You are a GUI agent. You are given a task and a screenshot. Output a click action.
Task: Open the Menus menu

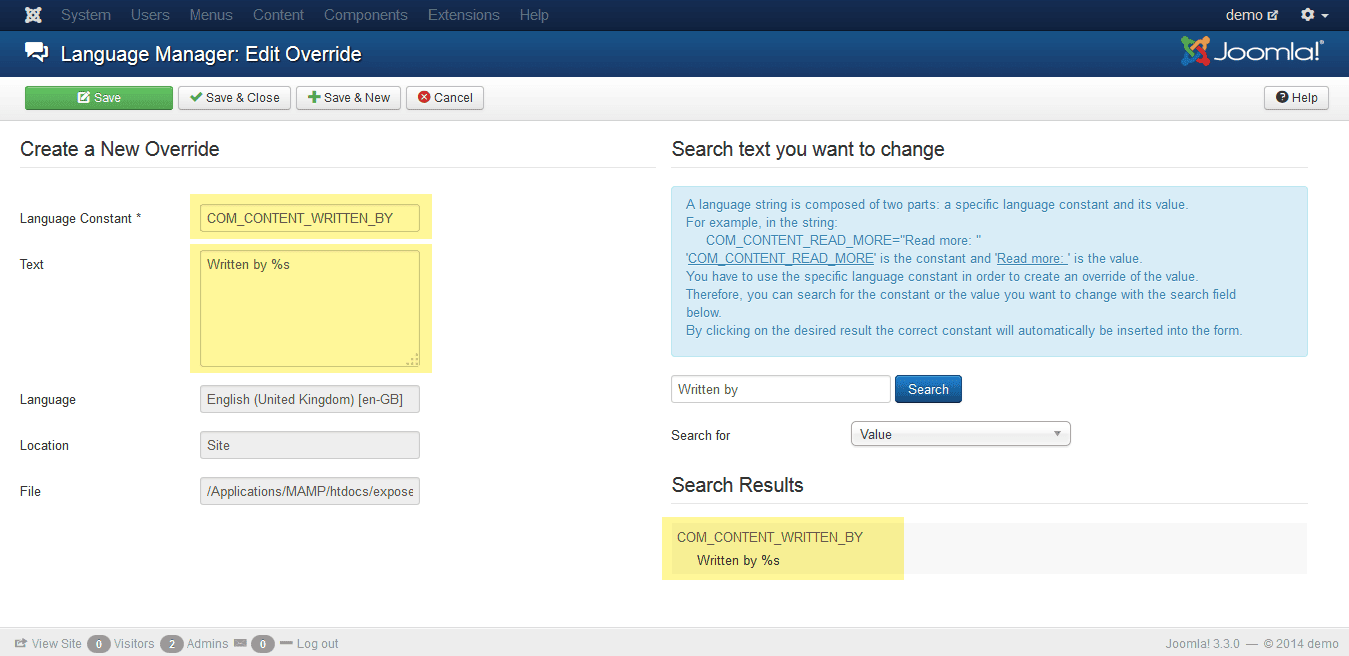pos(211,15)
